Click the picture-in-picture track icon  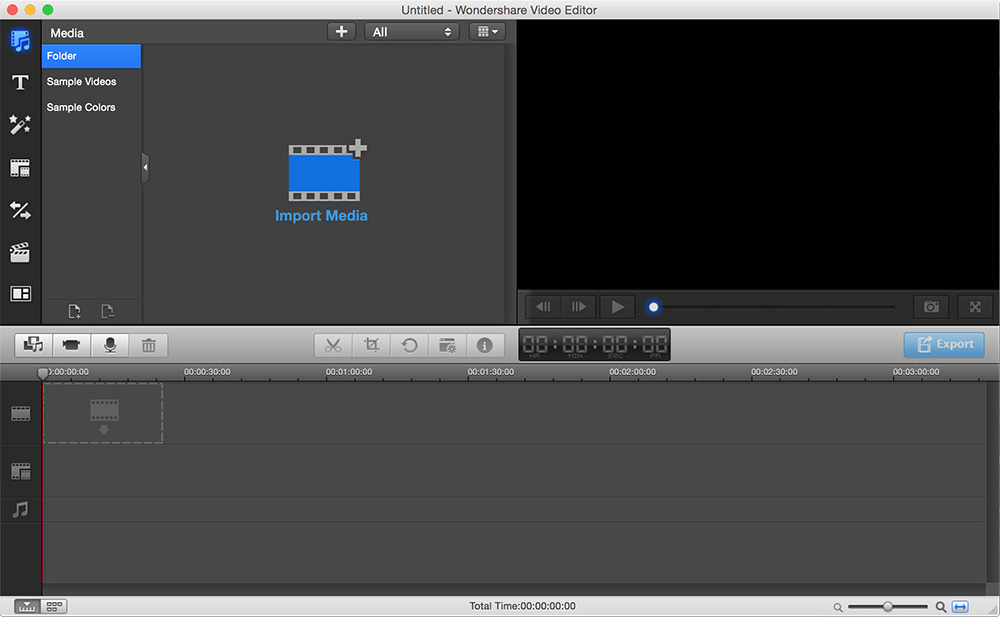20,472
